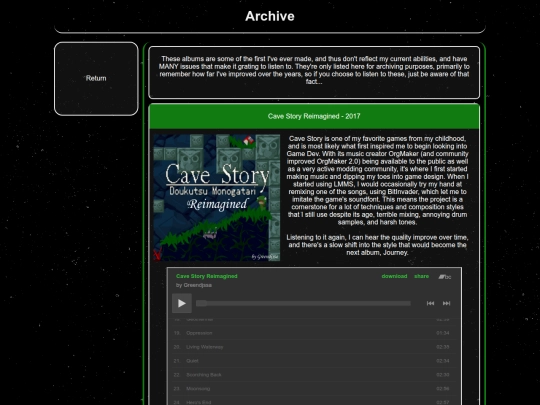The height and width of the screenshot is (405, 540).
Task: Skip to the previous track
Action: (x=430, y=303)
